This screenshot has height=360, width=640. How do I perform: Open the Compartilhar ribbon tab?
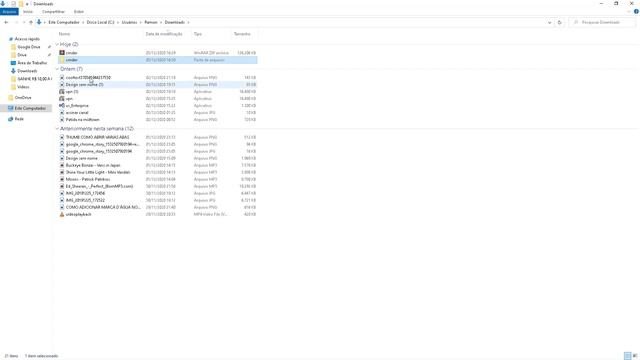tap(53, 11)
